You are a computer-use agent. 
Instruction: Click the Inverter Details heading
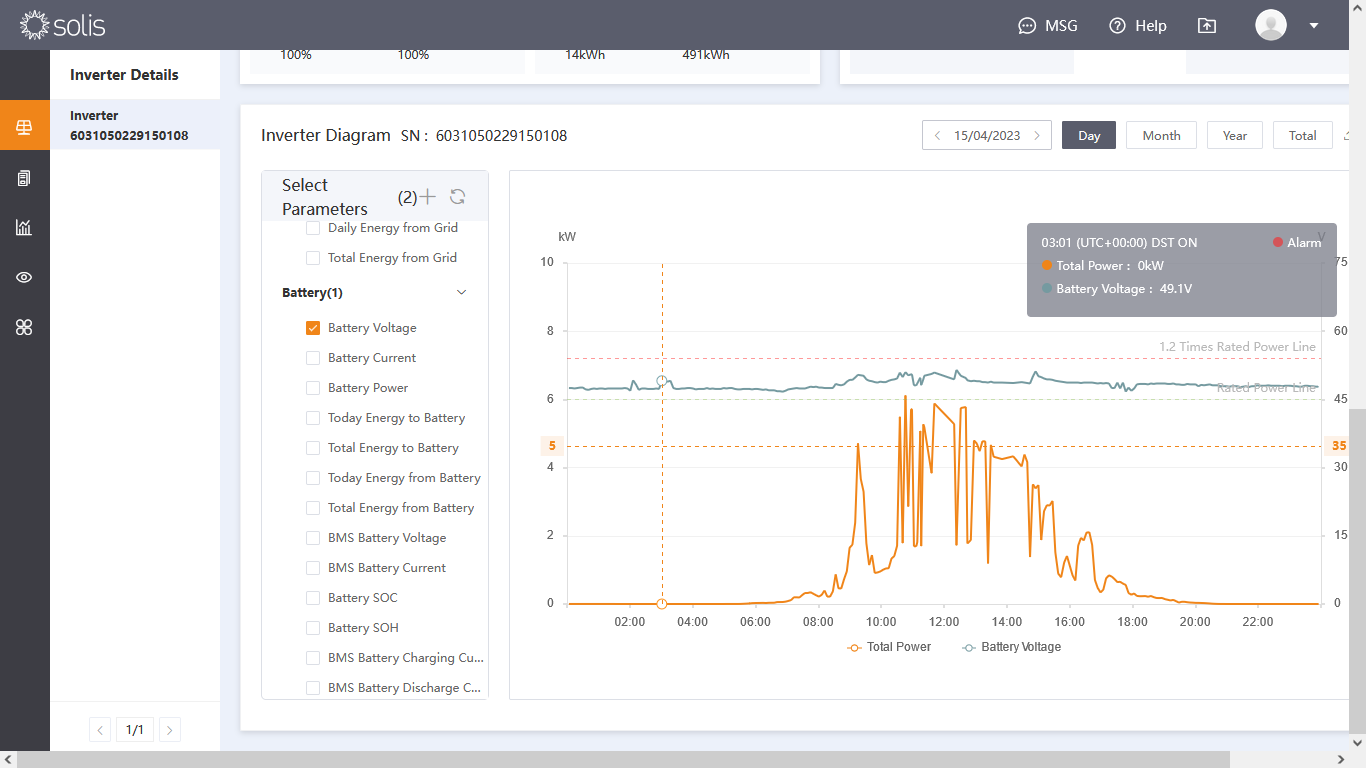(124, 75)
